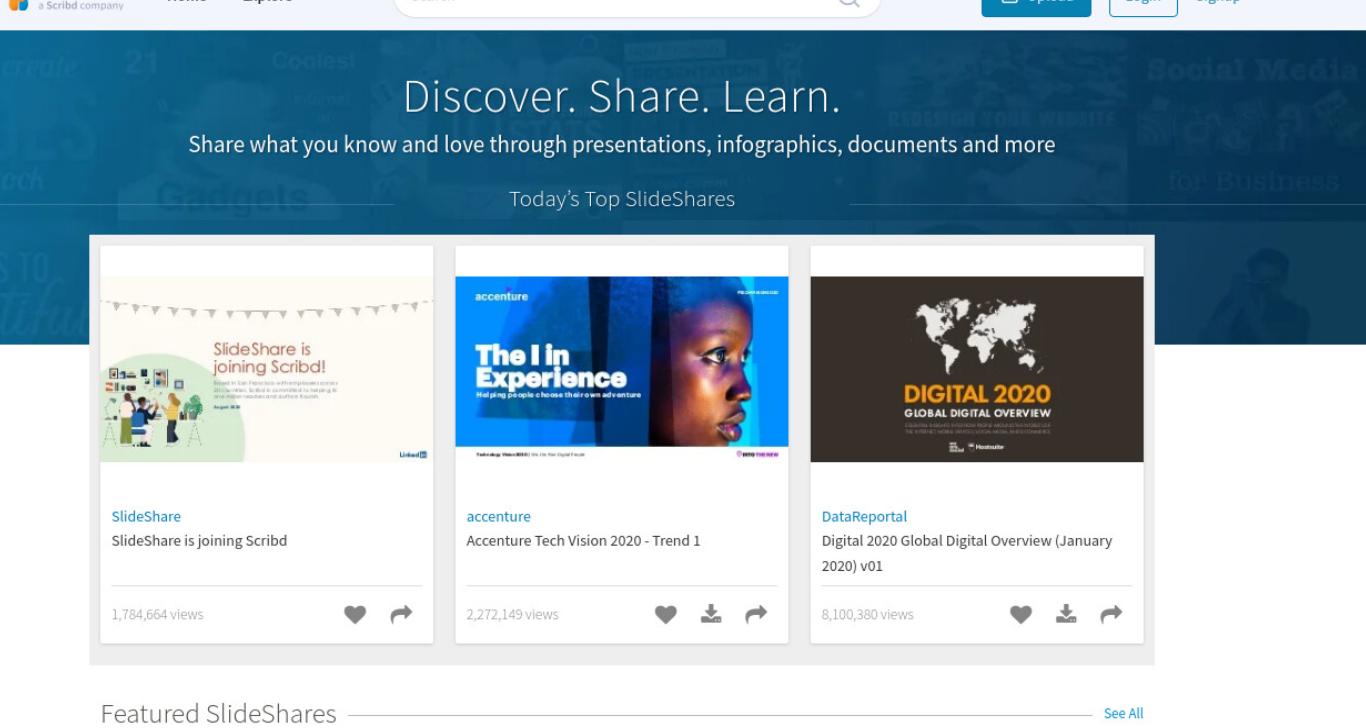Screen dimensions: 1366x728
Task: Select the 2,272,149 views text
Action: (x=512, y=615)
